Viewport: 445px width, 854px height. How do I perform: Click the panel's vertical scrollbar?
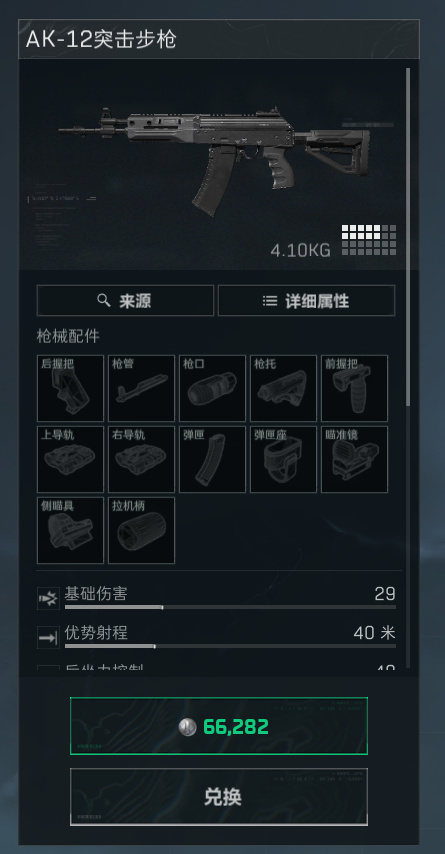pyautogui.click(x=408, y=237)
